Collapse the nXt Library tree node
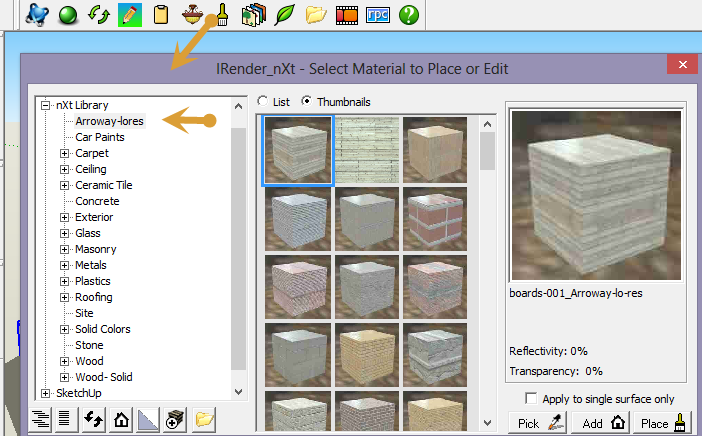Screen dimensions: 702x436 pyautogui.click(x=45, y=105)
